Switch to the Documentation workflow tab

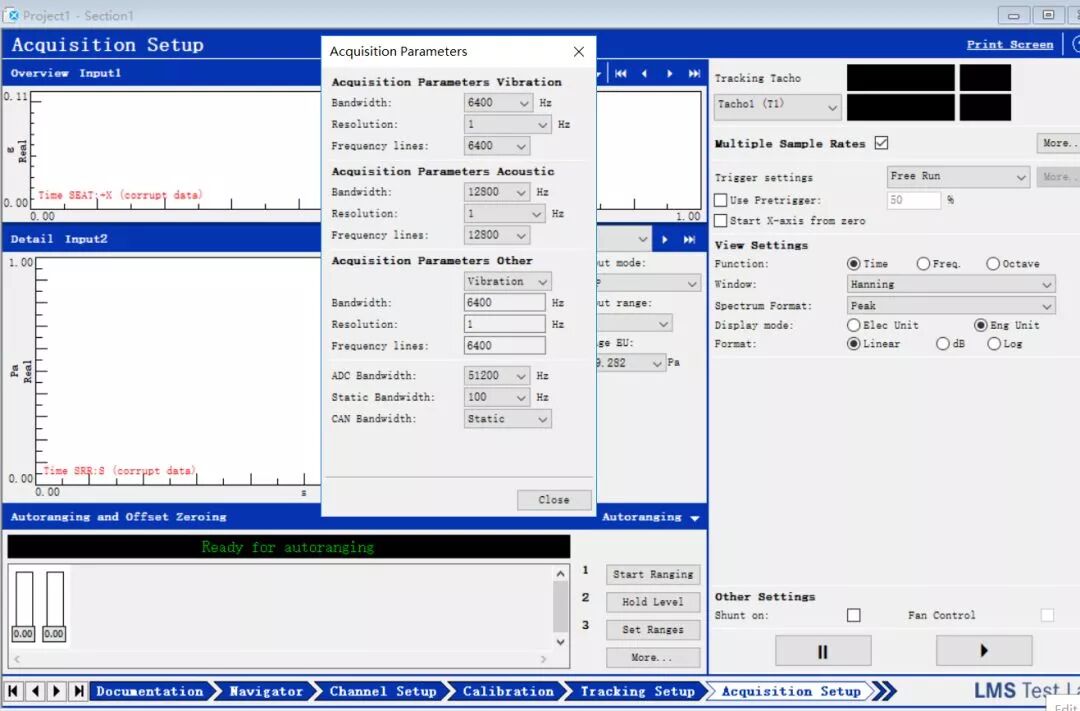[x=149, y=691]
